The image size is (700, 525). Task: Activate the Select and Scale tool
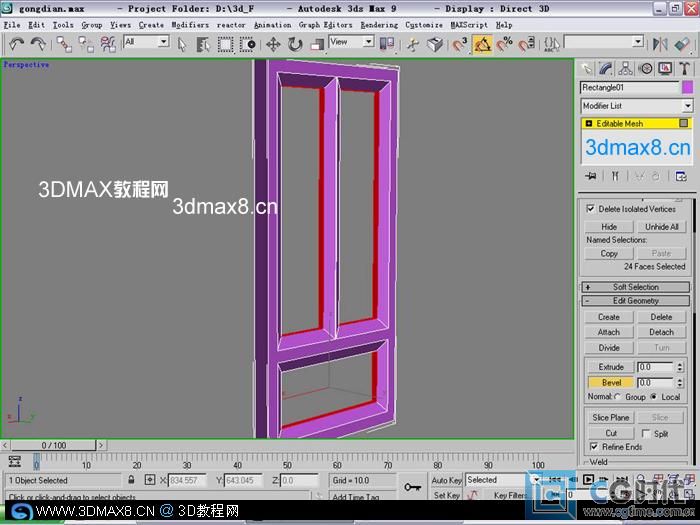(x=317, y=44)
